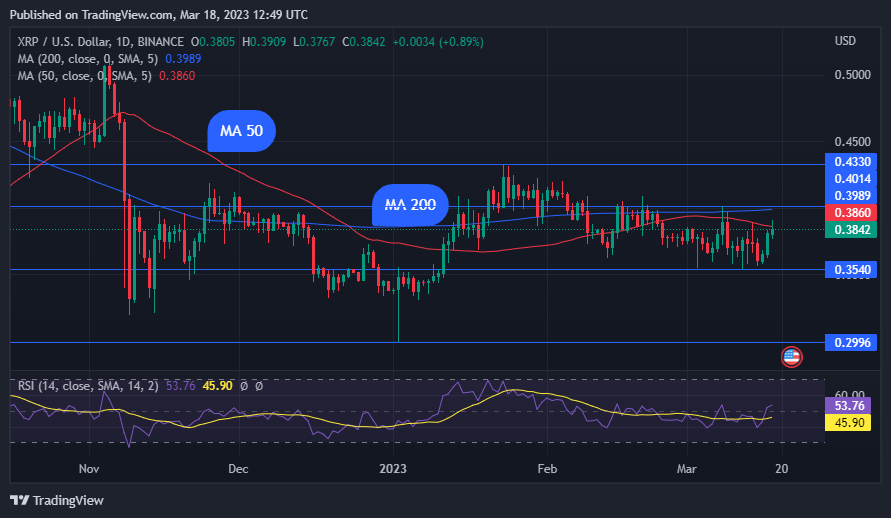
Task: Click the Feb date on the time axis
Action: [547, 469]
